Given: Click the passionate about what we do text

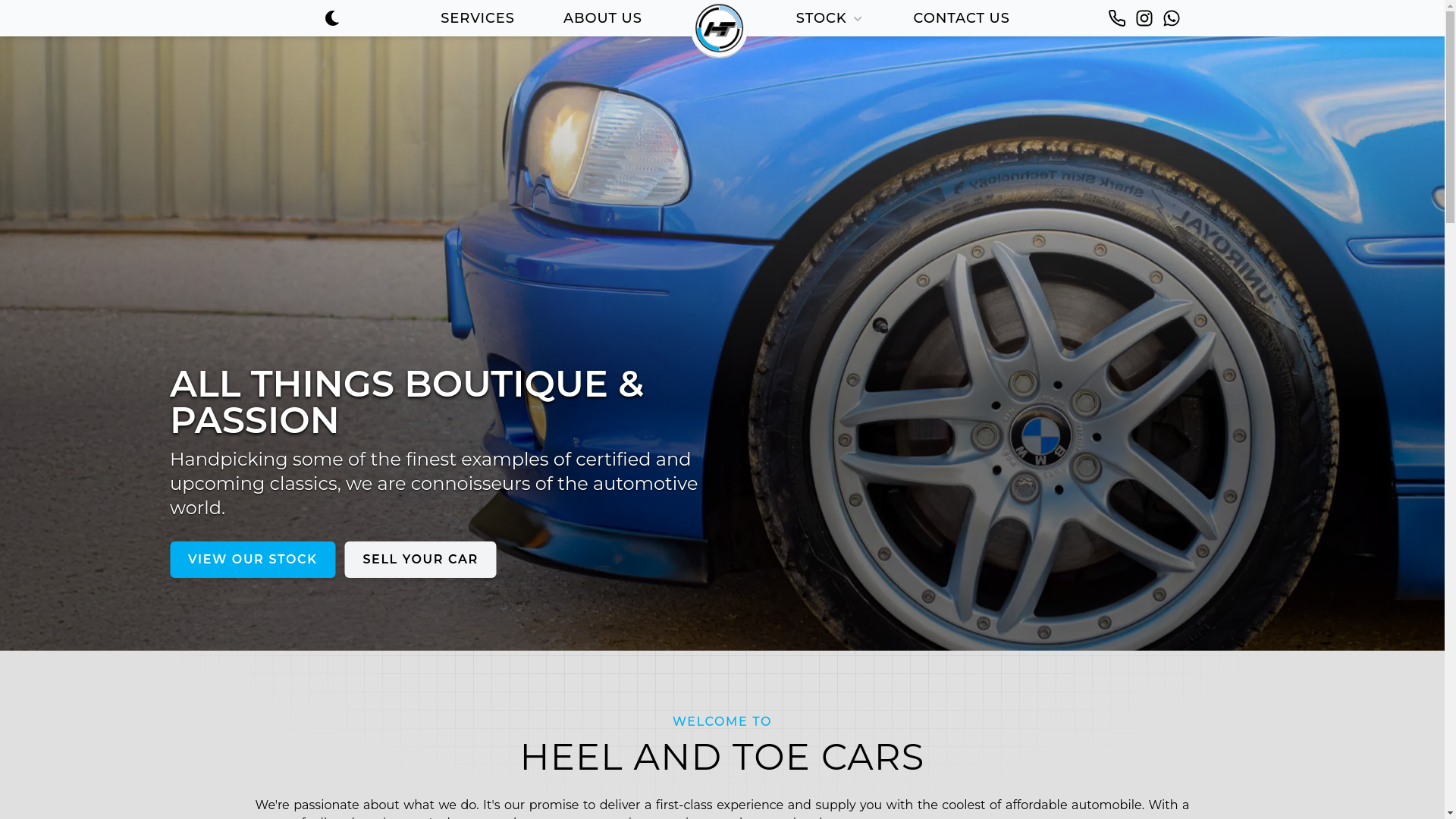Looking at the screenshot, I should point(386,805).
